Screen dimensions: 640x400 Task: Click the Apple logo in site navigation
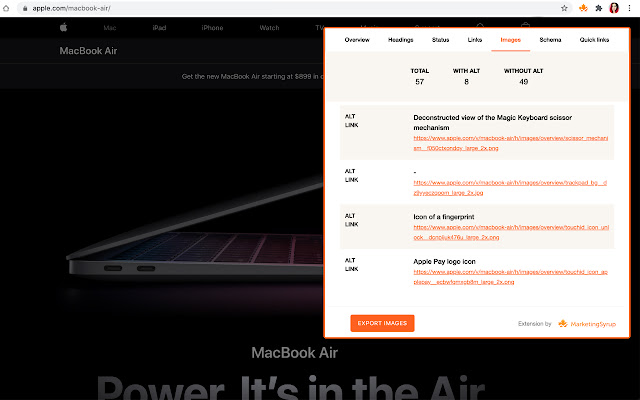63,27
